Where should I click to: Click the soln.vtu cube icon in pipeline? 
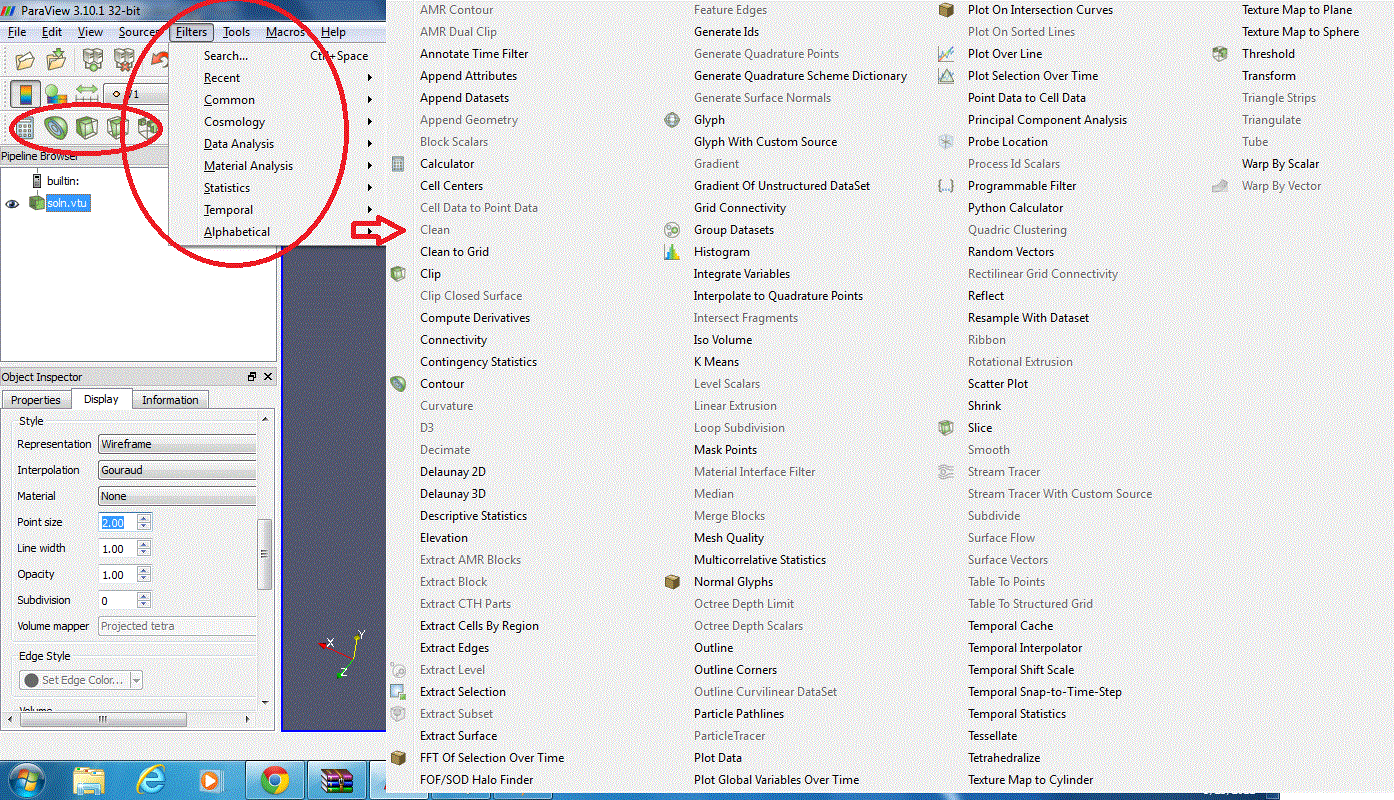pyautogui.click(x=37, y=203)
